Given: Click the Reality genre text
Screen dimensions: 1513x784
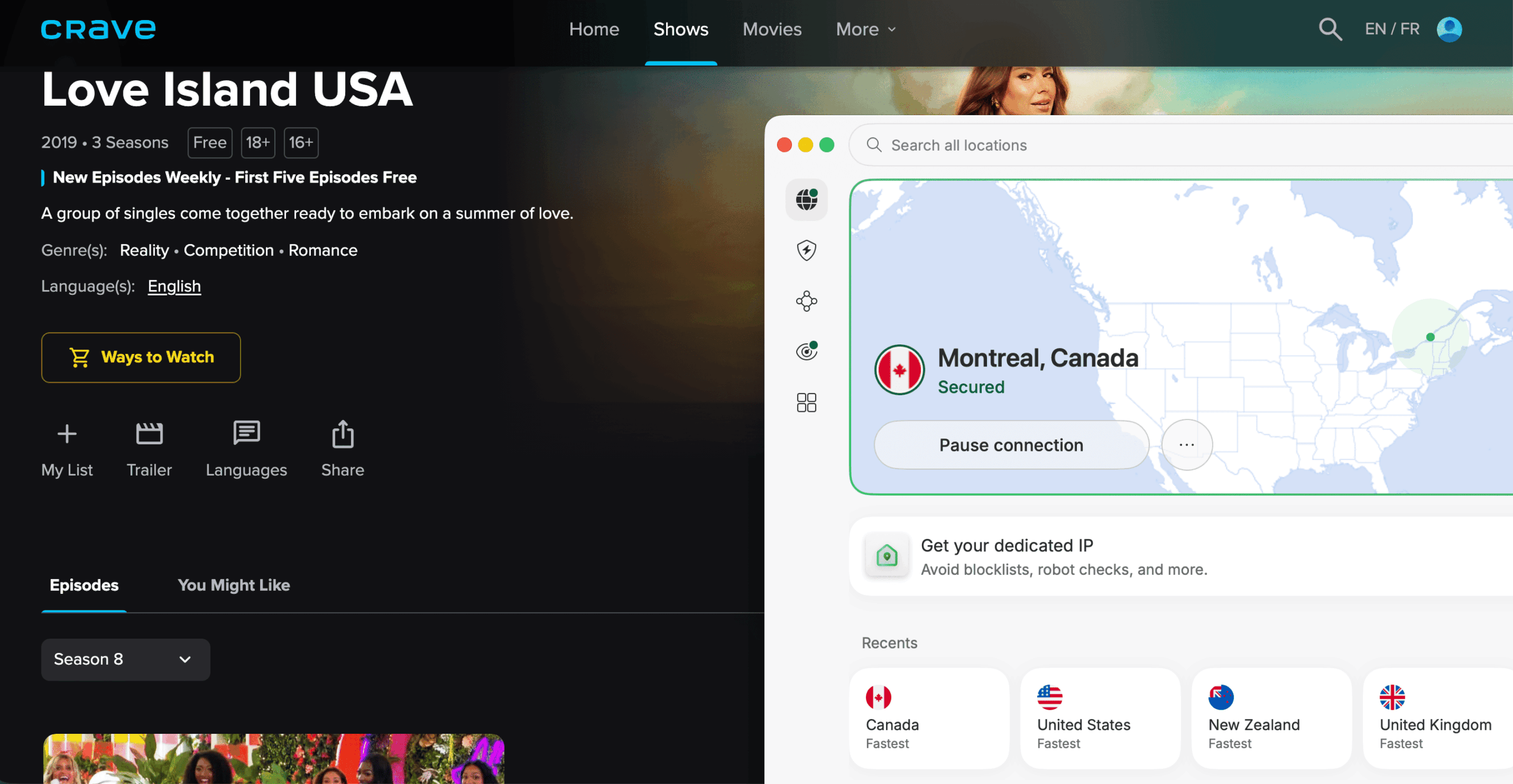Looking at the screenshot, I should (x=144, y=250).
